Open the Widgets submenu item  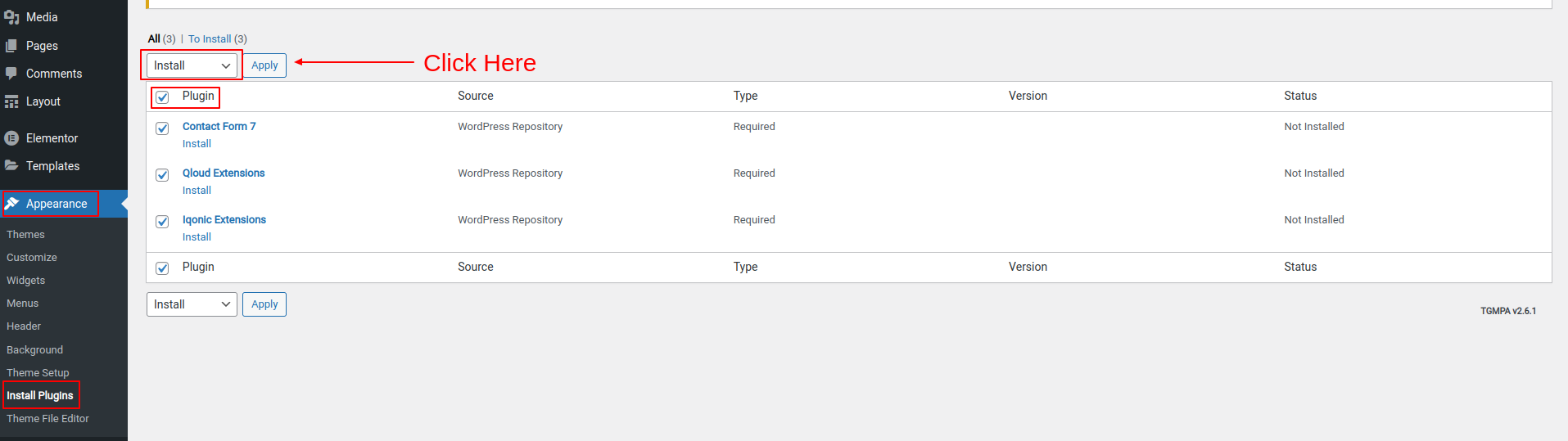pos(25,281)
